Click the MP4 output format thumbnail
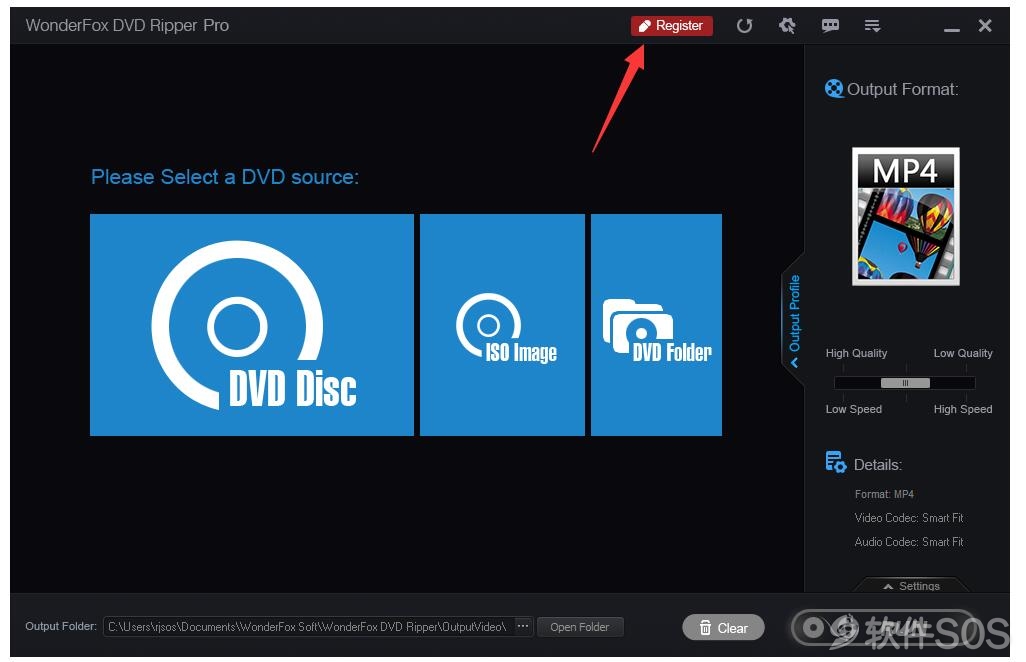1026x662 pixels. 906,217
